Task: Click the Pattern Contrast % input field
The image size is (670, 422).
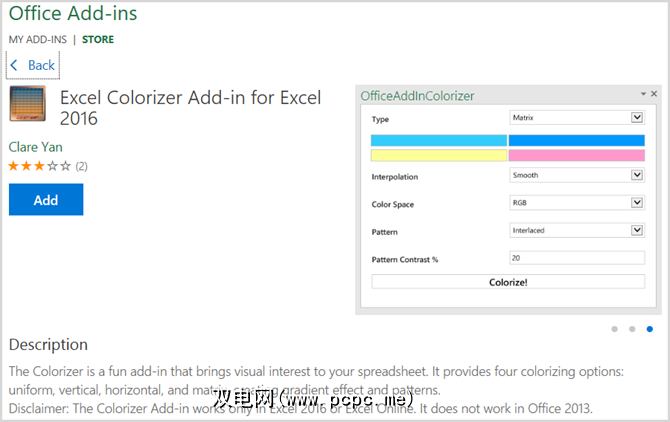Action: 577,258
